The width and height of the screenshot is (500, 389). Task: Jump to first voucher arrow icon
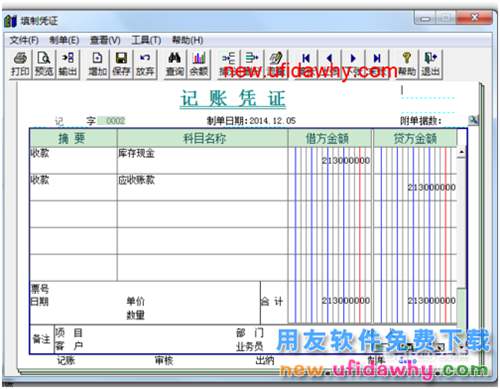click(x=306, y=64)
